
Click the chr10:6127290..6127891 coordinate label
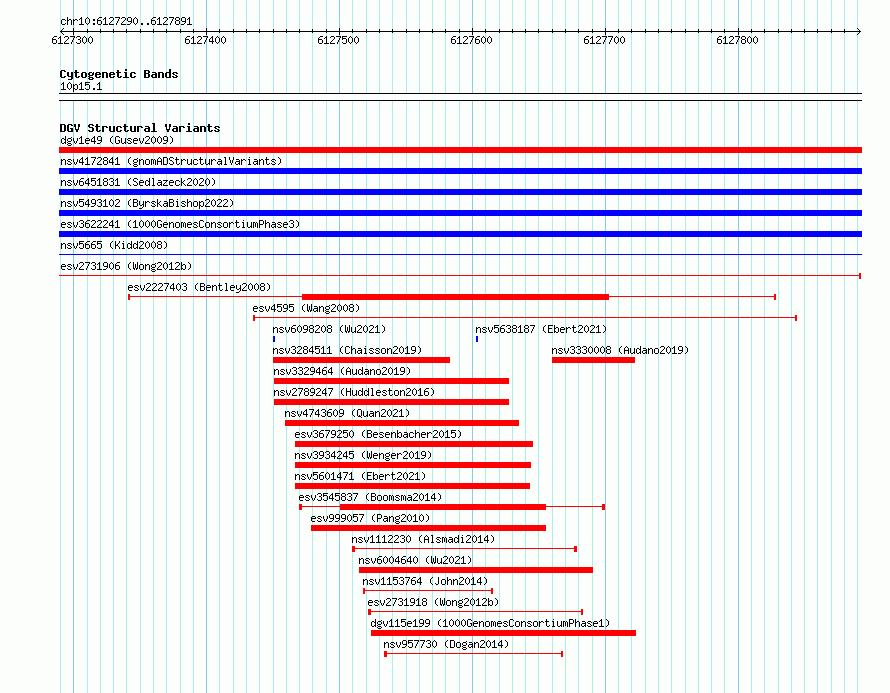point(126,22)
